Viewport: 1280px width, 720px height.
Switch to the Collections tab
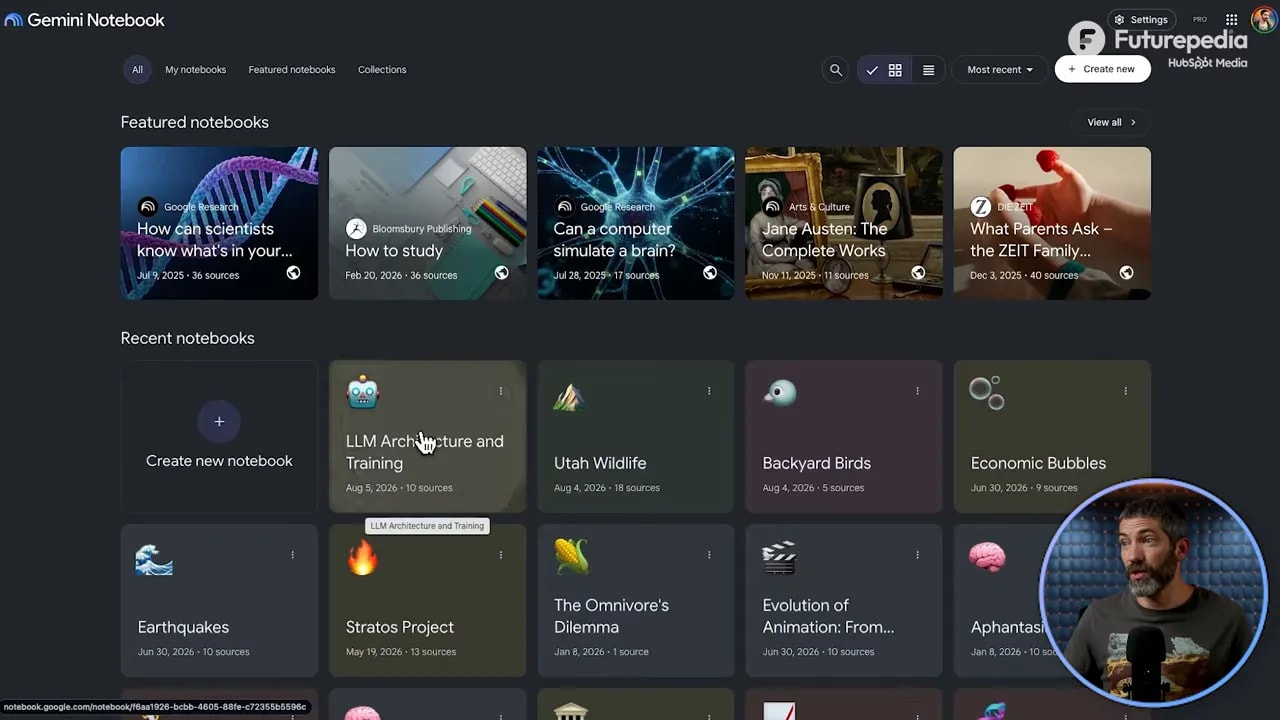[x=382, y=70]
